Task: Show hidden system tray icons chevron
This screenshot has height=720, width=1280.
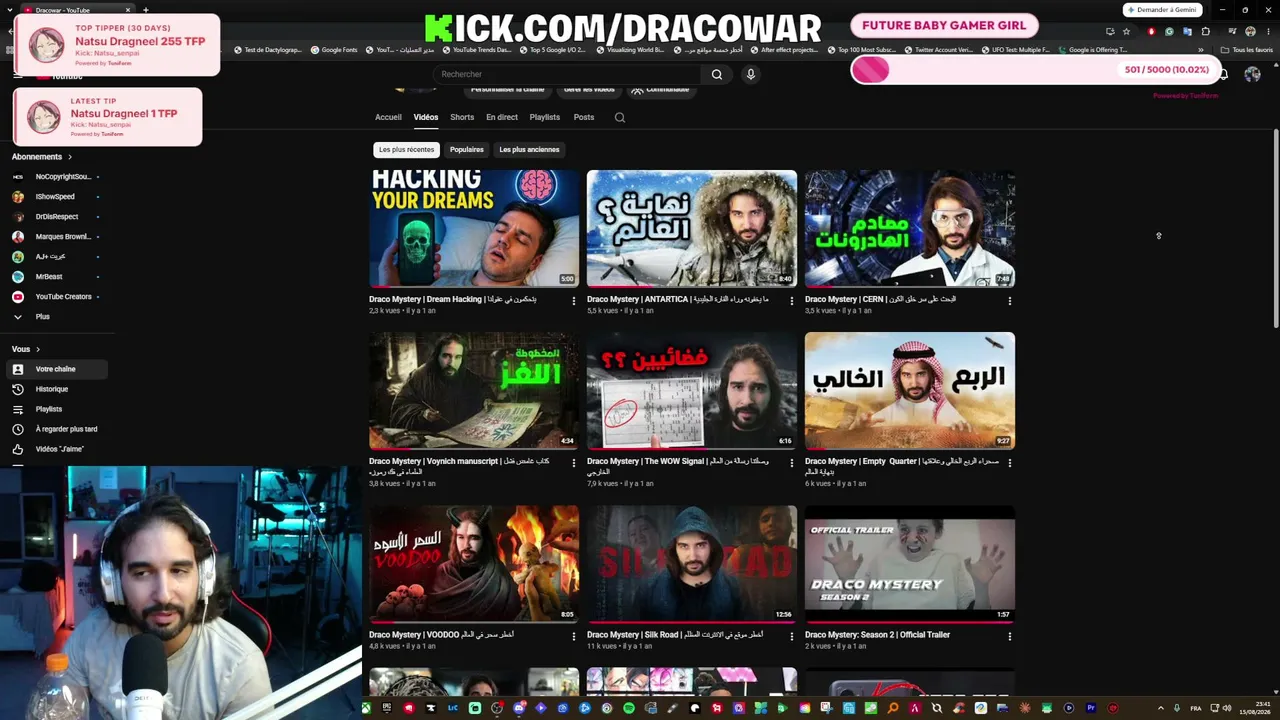Action: click(1160, 708)
